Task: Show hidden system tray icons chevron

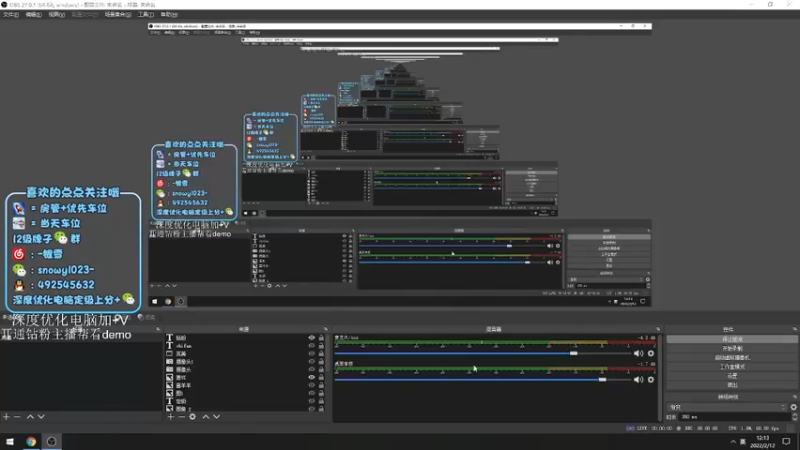Action: point(733,441)
